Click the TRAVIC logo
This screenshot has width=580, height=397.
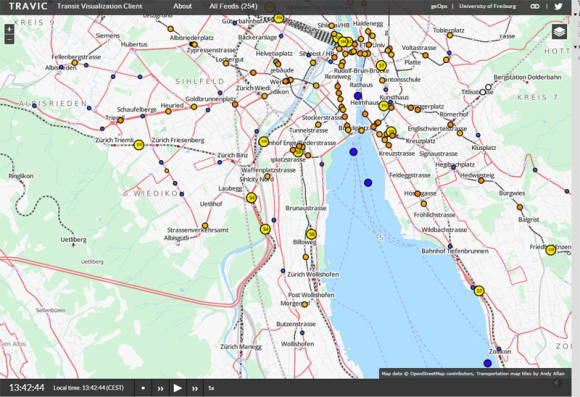[x=28, y=6]
